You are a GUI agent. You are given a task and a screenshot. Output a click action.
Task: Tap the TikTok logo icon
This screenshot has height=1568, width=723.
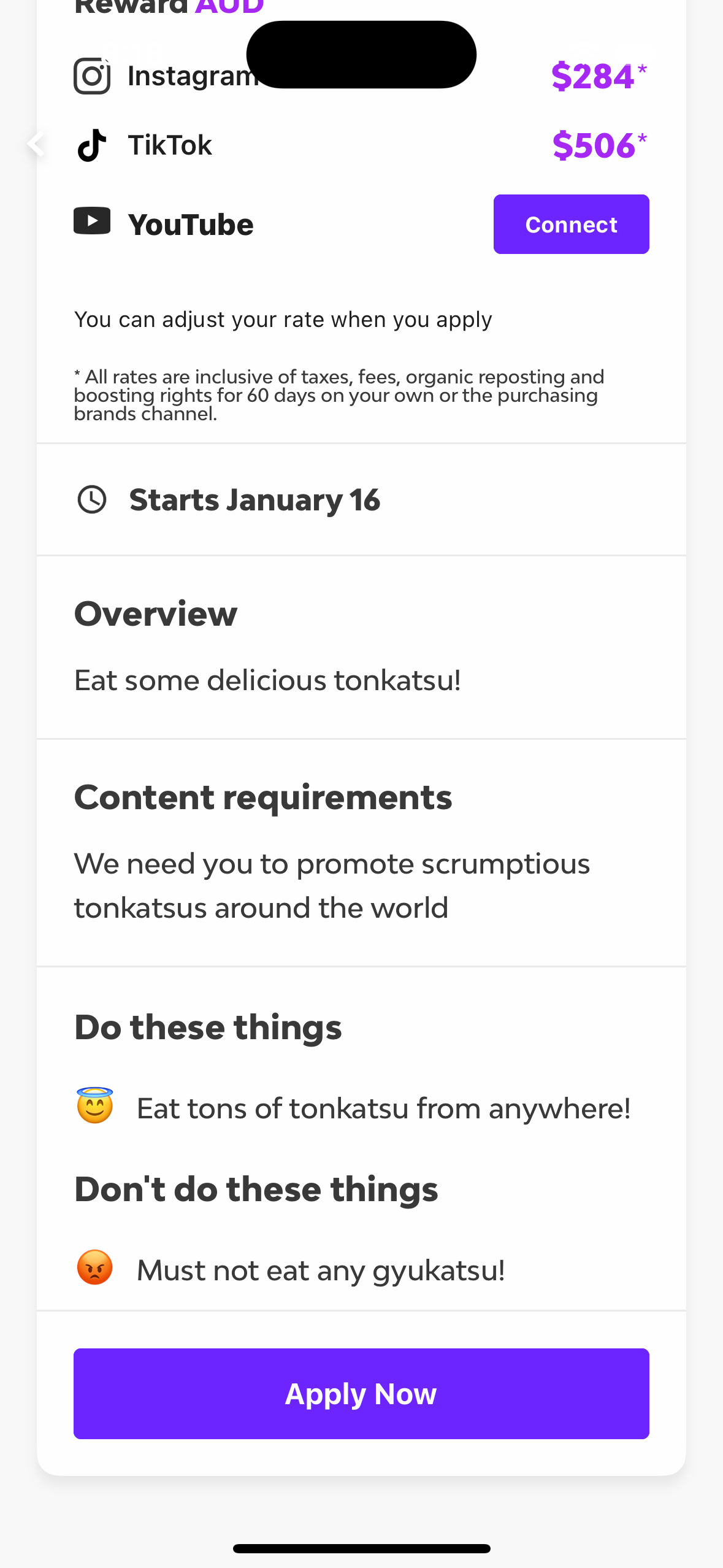92,145
